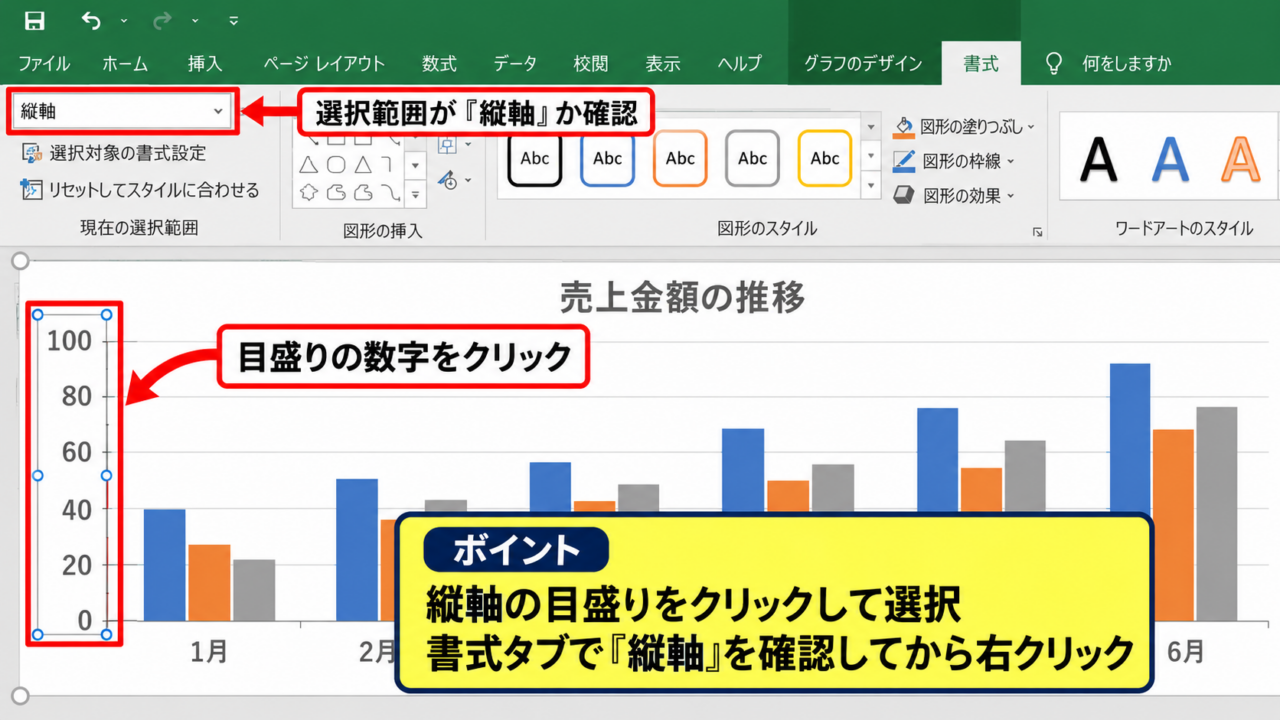Switch to the 表示 tab

click(663, 64)
